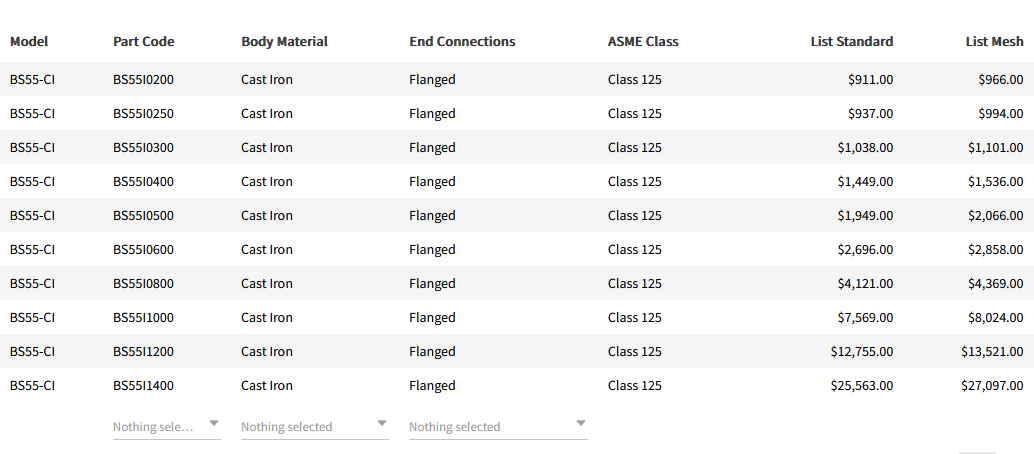This screenshot has height=454, width=1034.
Task: Select the $12,755.00 List Standard cell
Action: [x=862, y=351]
